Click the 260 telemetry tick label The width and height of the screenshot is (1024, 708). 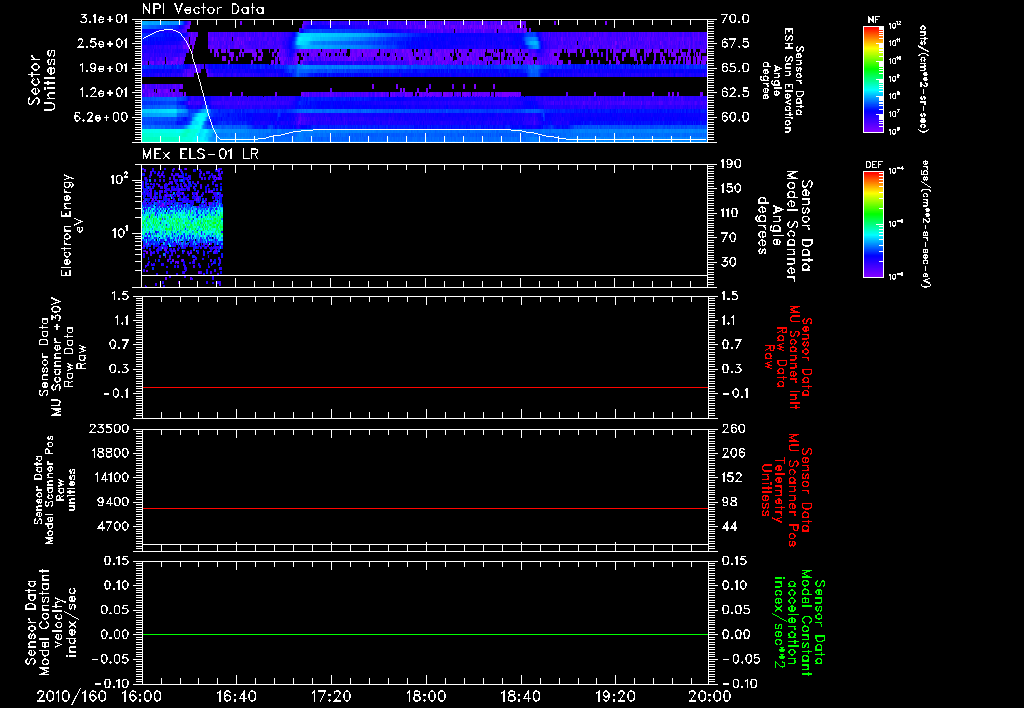coord(732,428)
